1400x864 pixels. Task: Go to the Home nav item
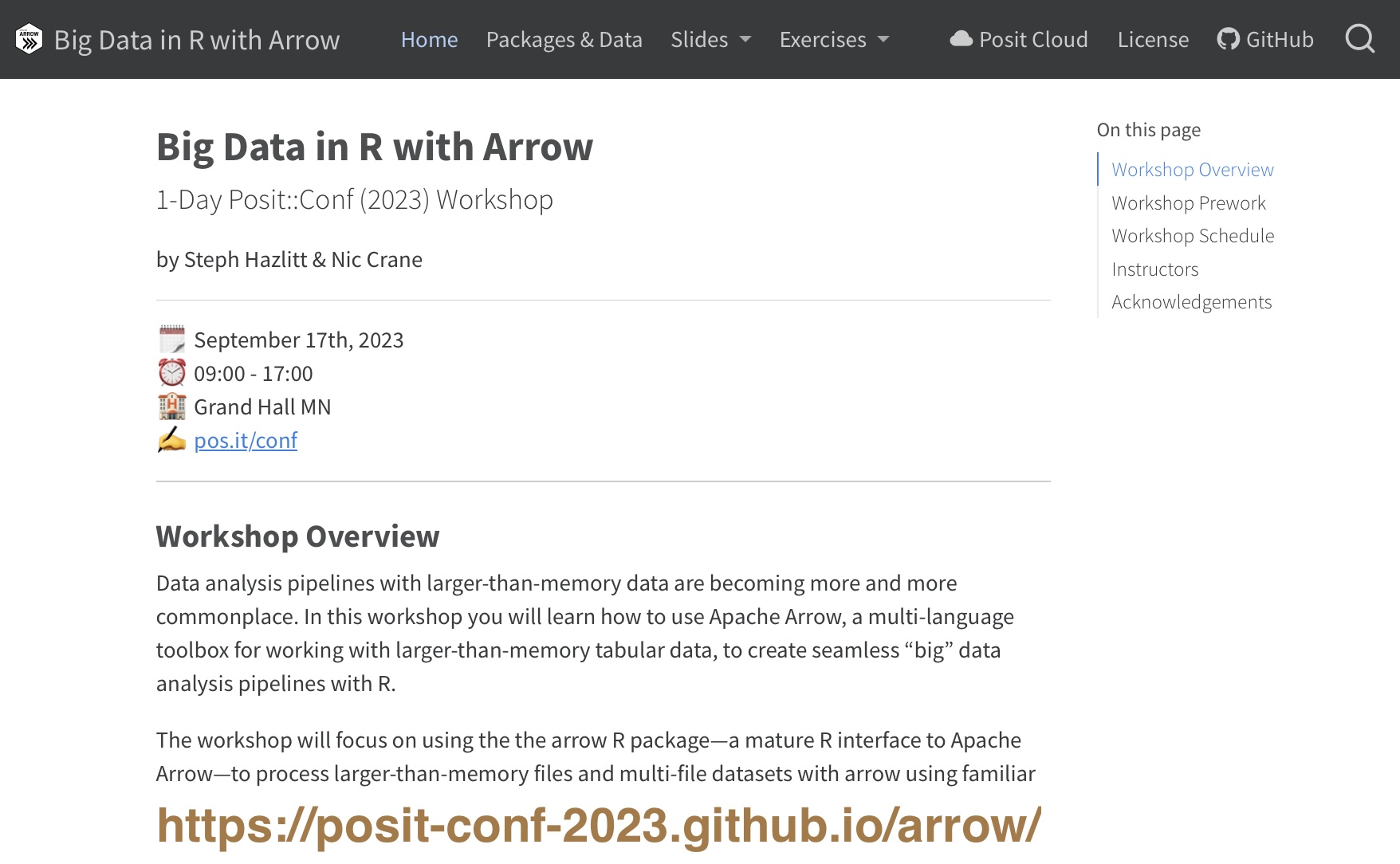pos(429,39)
